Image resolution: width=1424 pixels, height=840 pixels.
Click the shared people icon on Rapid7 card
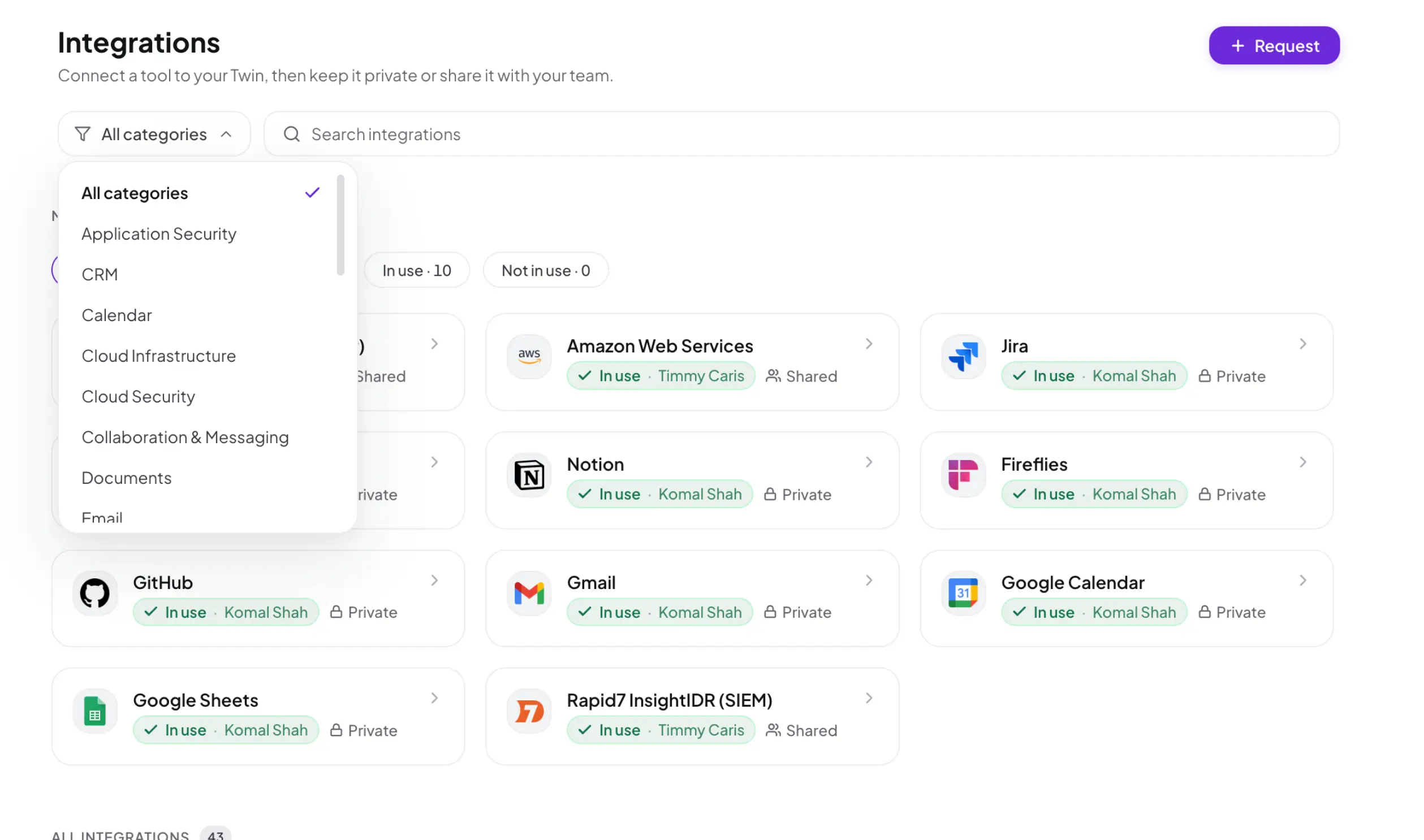773,730
